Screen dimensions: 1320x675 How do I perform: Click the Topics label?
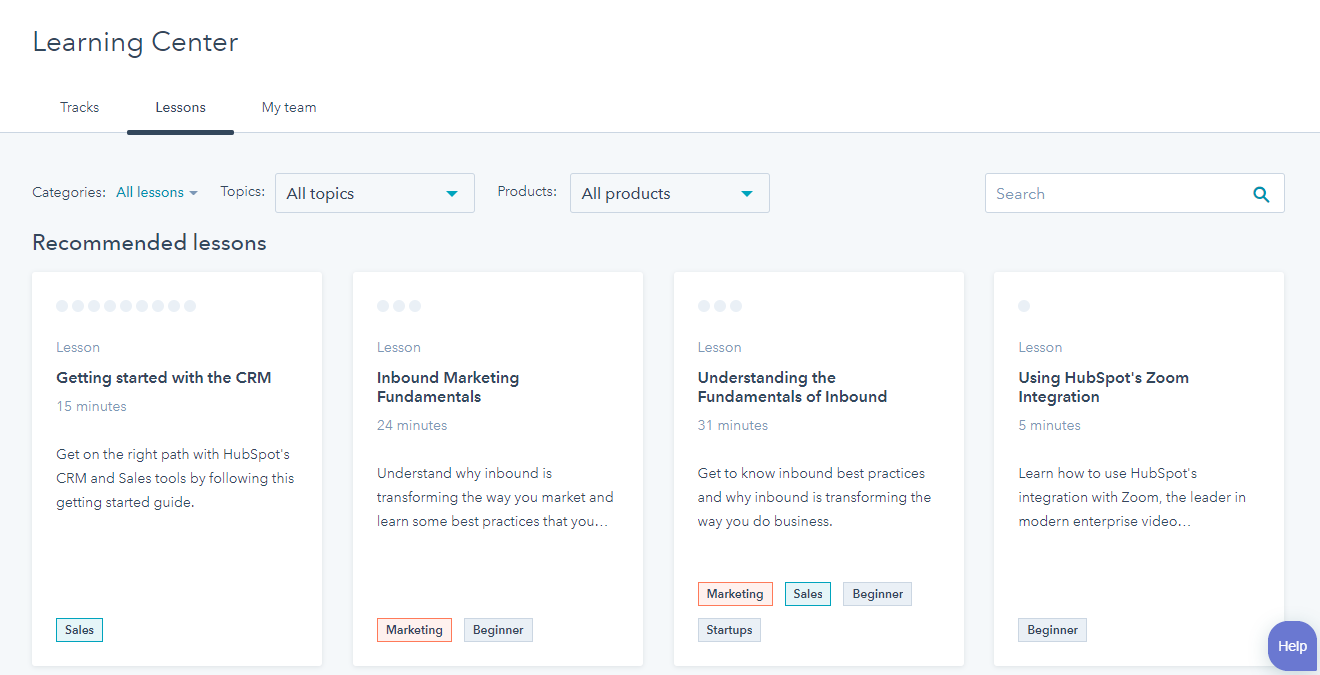coord(243,191)
